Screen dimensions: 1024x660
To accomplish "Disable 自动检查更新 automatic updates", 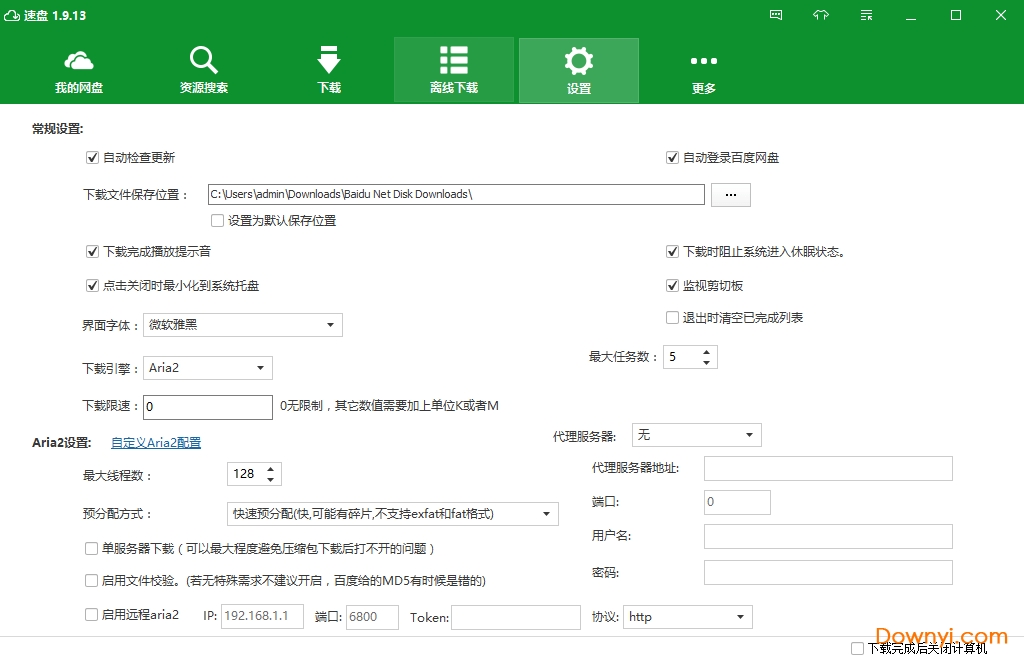I will [x=92, y=157].
